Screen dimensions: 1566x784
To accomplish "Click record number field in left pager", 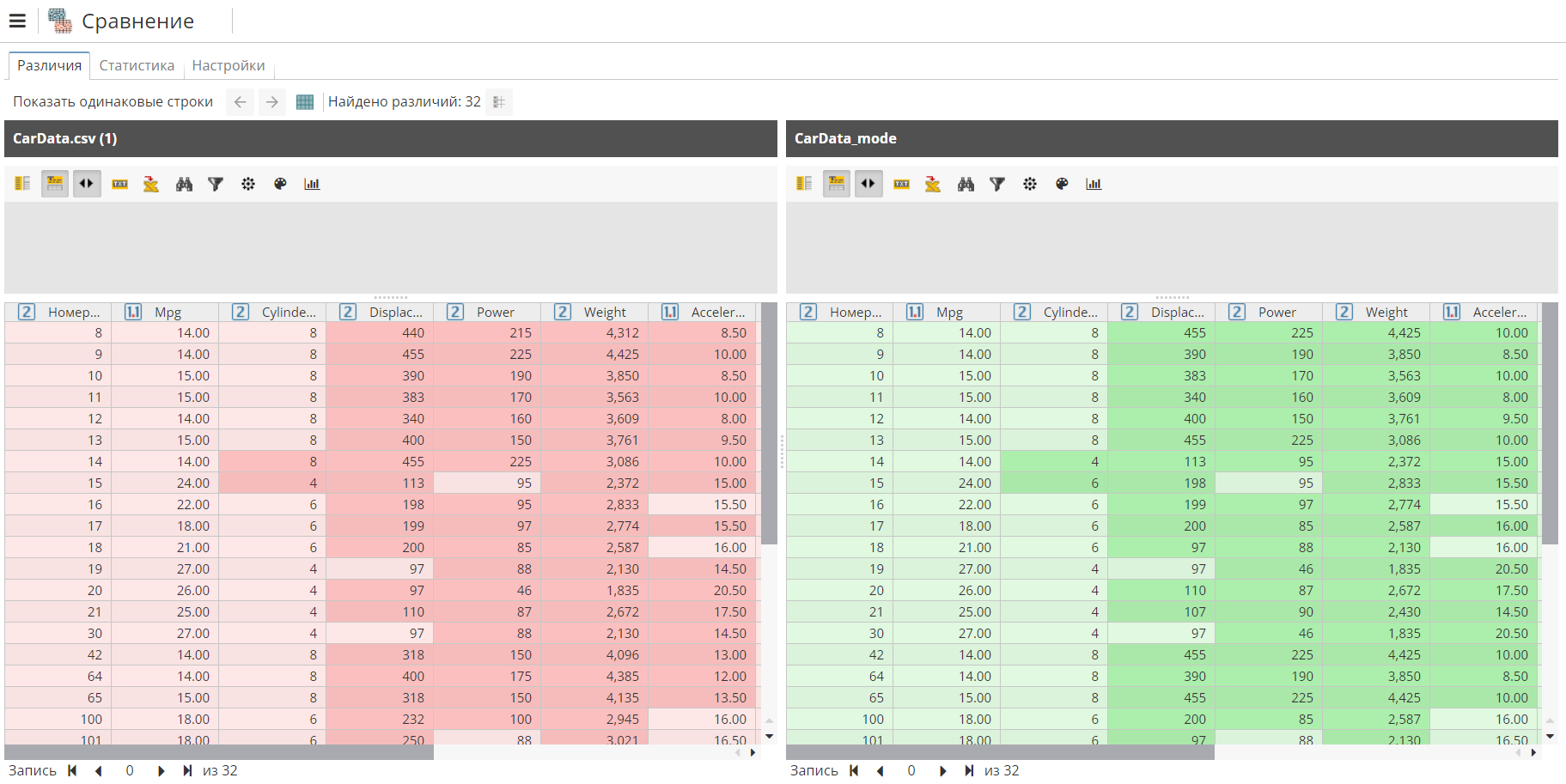I will pos(130,770).
